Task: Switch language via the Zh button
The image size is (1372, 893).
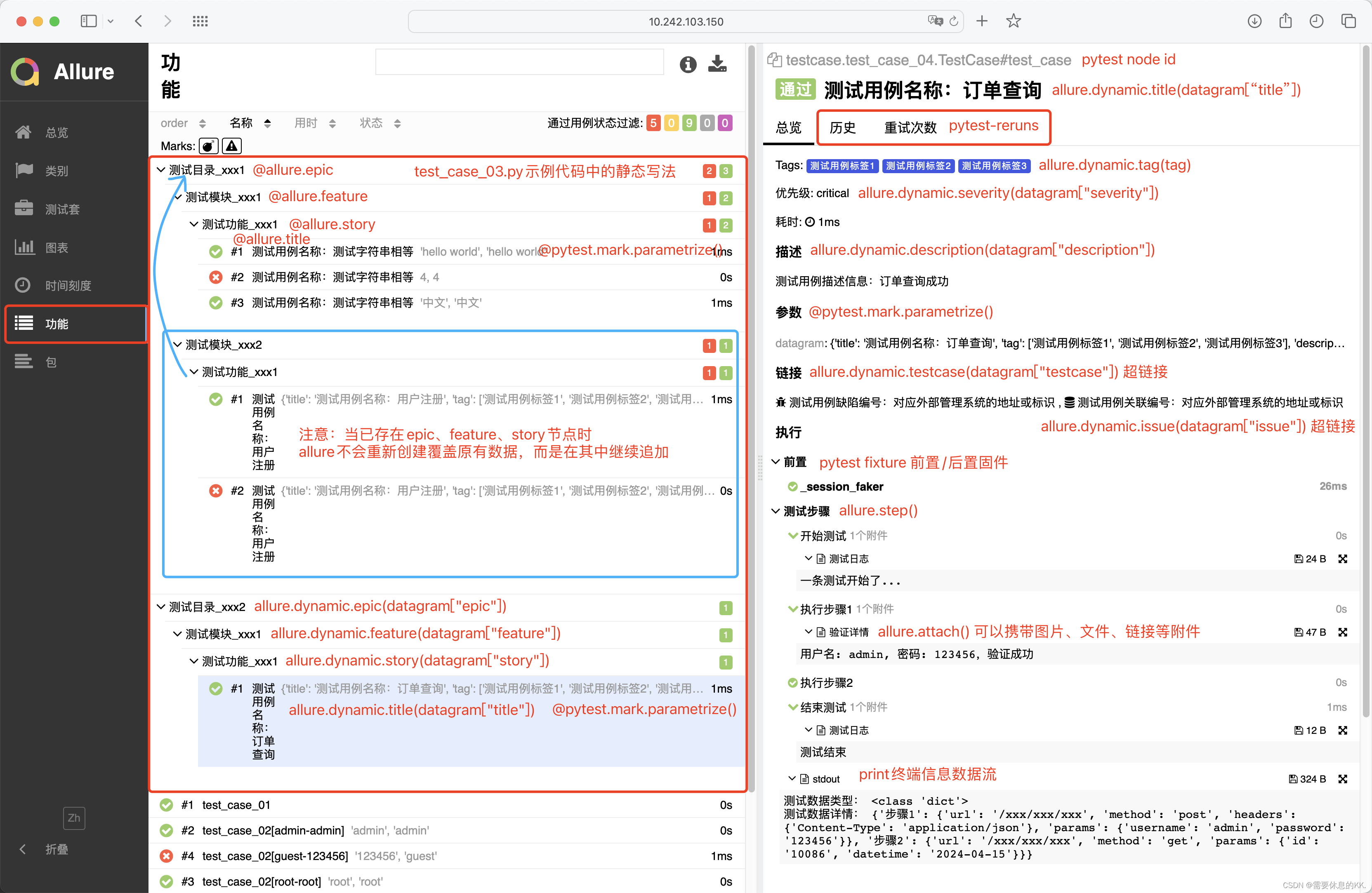Action: point(74,818)
